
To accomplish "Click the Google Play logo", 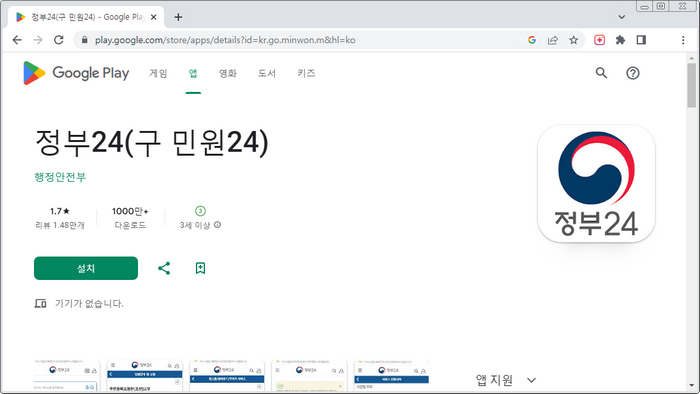I will 76,73.
